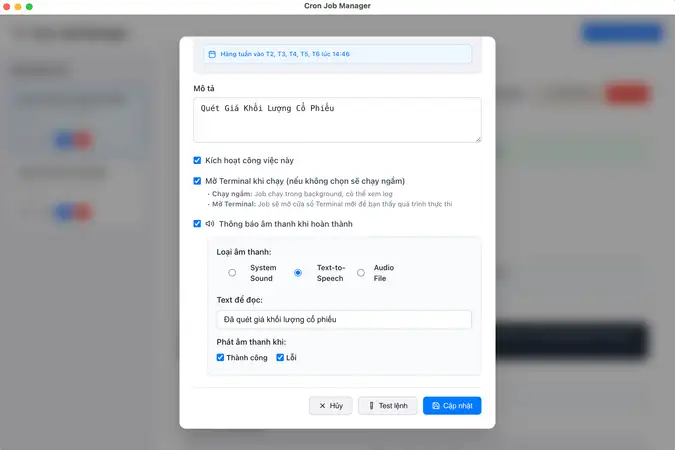The width and height of the screenshot is (675, 450).
Task: Click the calendar icon in the schedule summary
Action: 212,54
